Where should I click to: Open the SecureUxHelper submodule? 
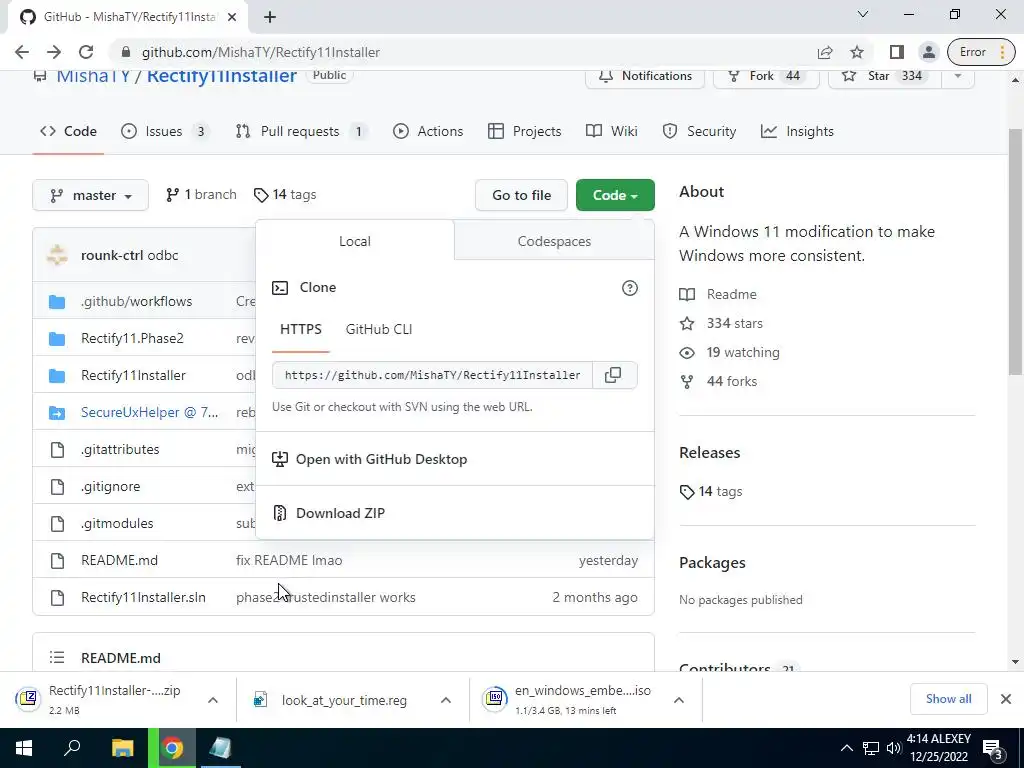click(x=150, y=412)
